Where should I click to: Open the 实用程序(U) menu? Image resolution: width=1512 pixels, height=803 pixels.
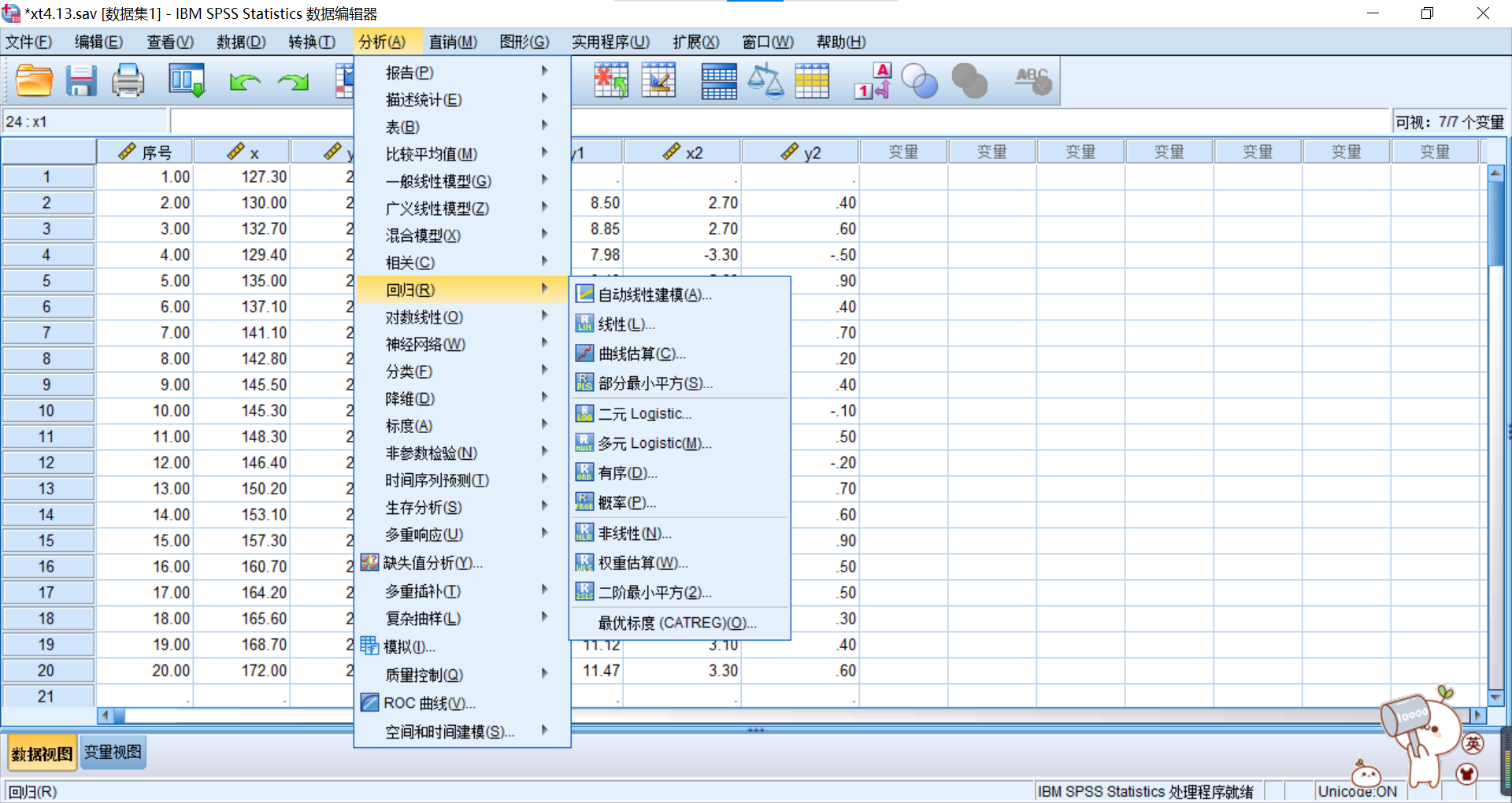(x=610, y=42)
